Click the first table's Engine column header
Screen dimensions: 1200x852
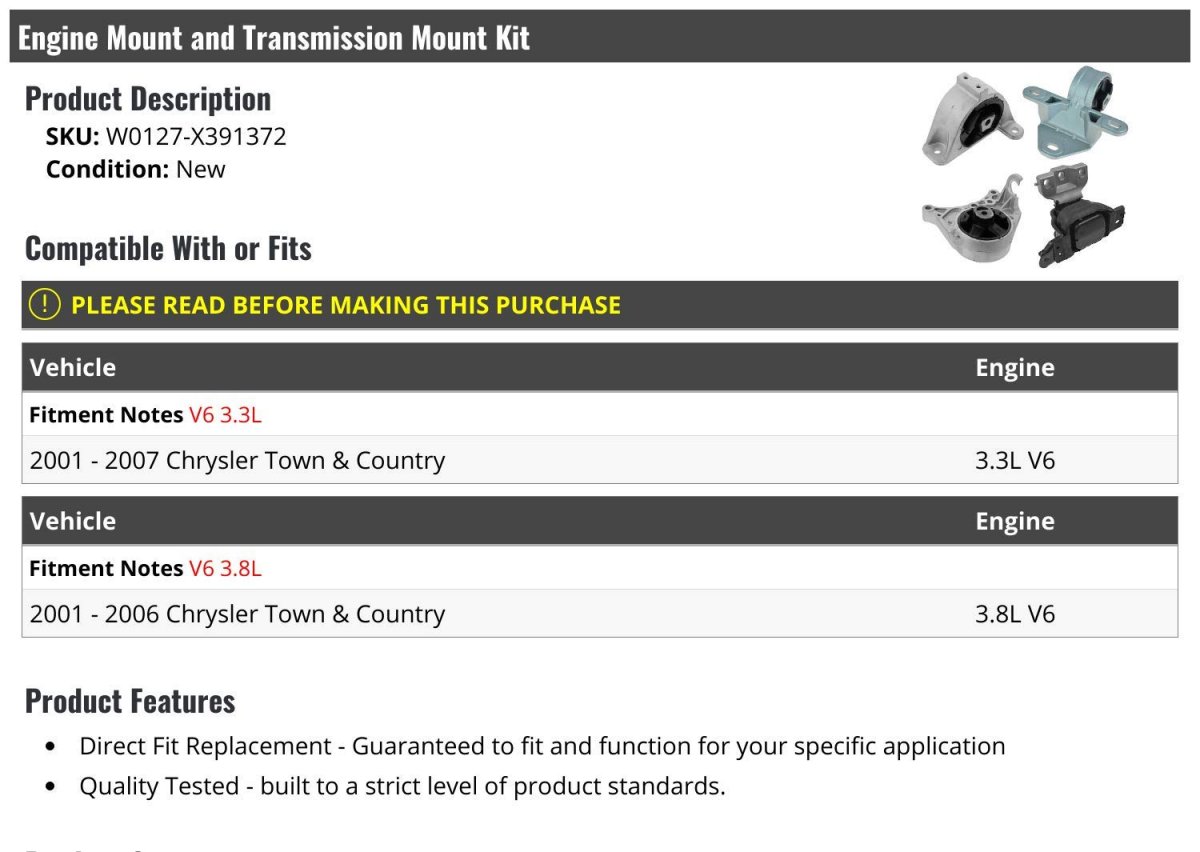click(1015, 368)
